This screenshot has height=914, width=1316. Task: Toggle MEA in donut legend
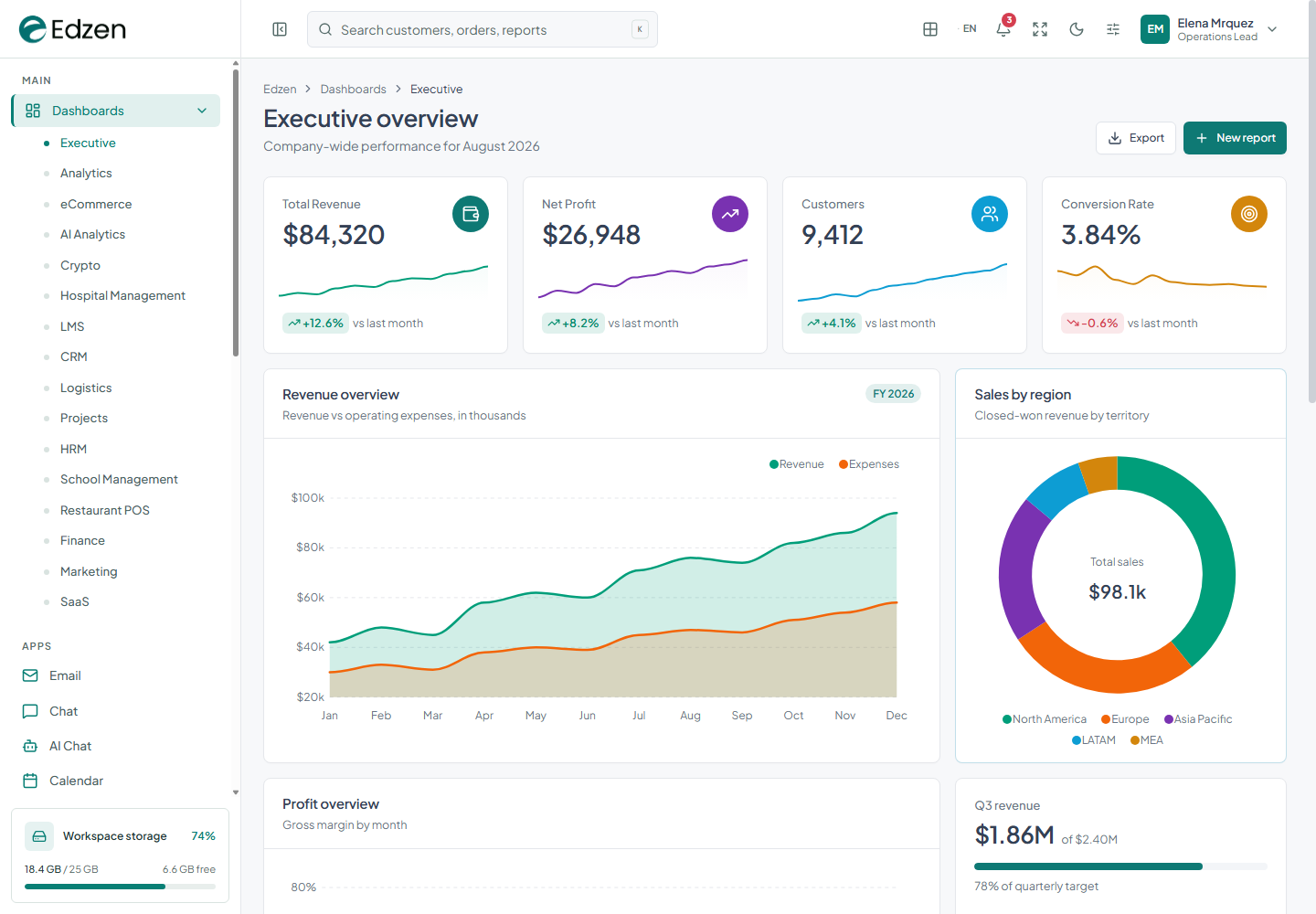point(1147,740)
